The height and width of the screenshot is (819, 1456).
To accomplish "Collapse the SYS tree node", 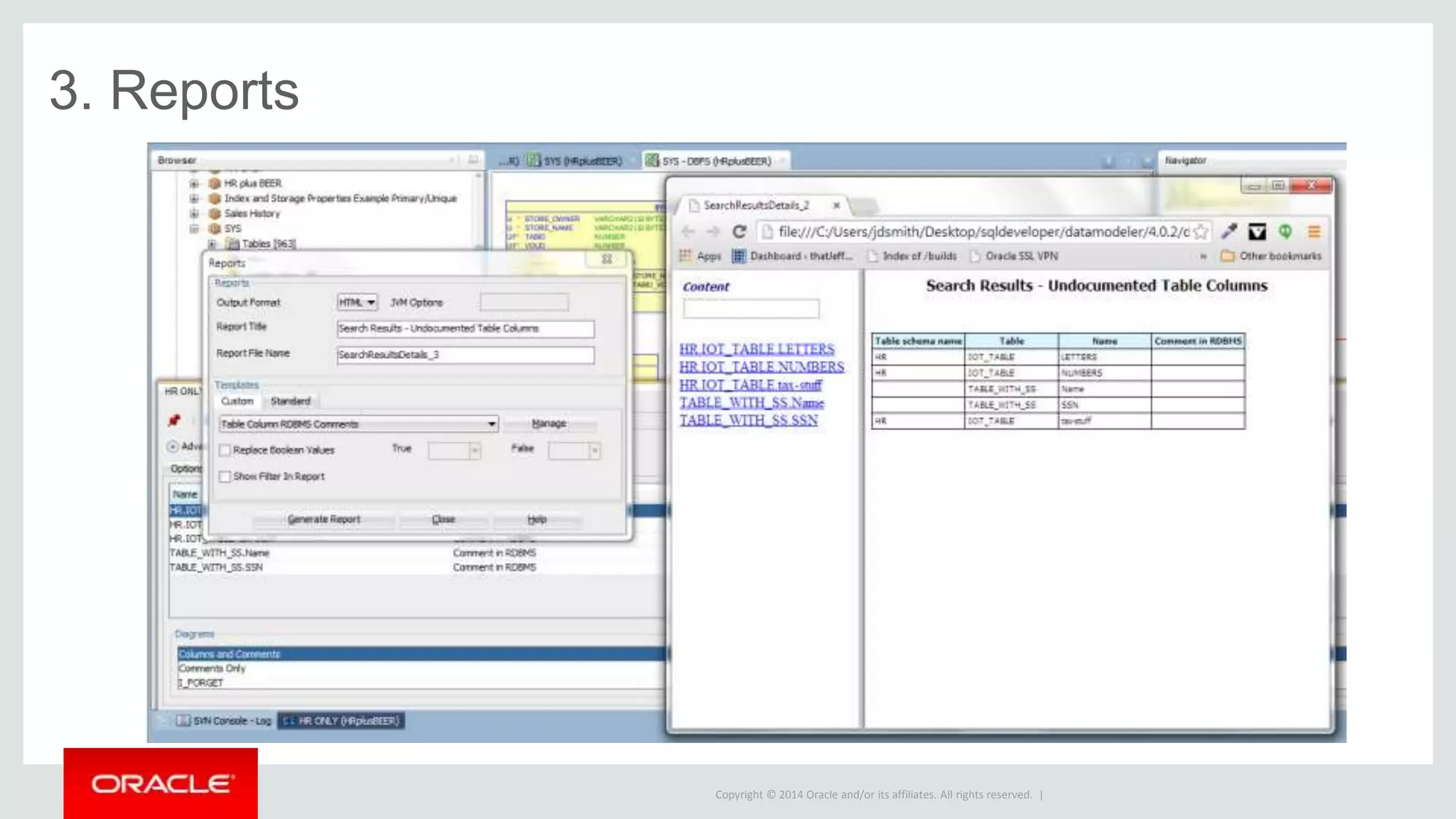I will pyautogui.click(x=193, y=228).
